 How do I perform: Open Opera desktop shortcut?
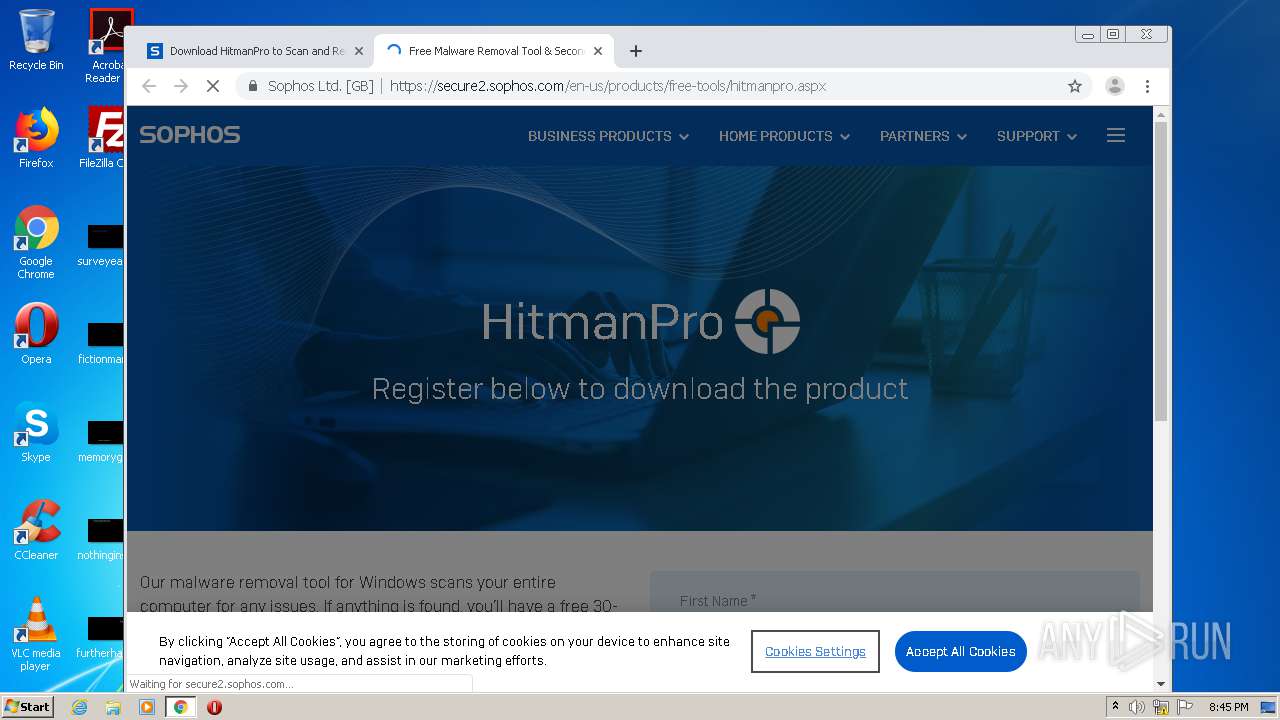36,334
